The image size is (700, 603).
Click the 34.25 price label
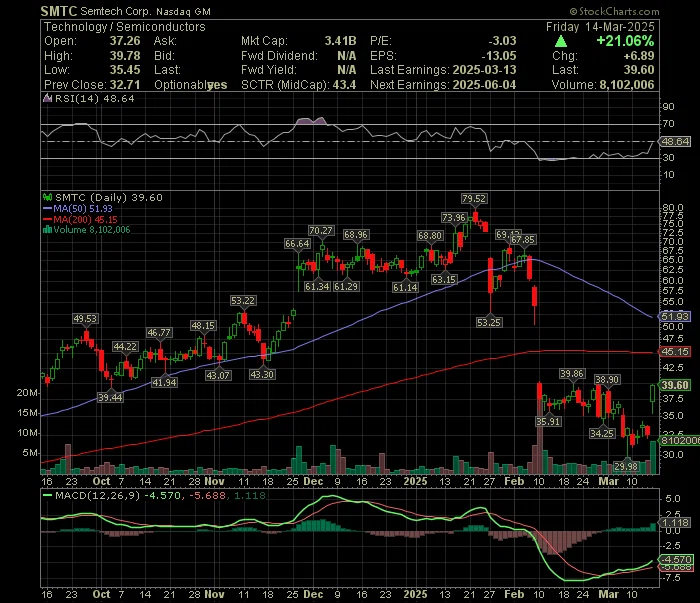(x=602, y=433)
